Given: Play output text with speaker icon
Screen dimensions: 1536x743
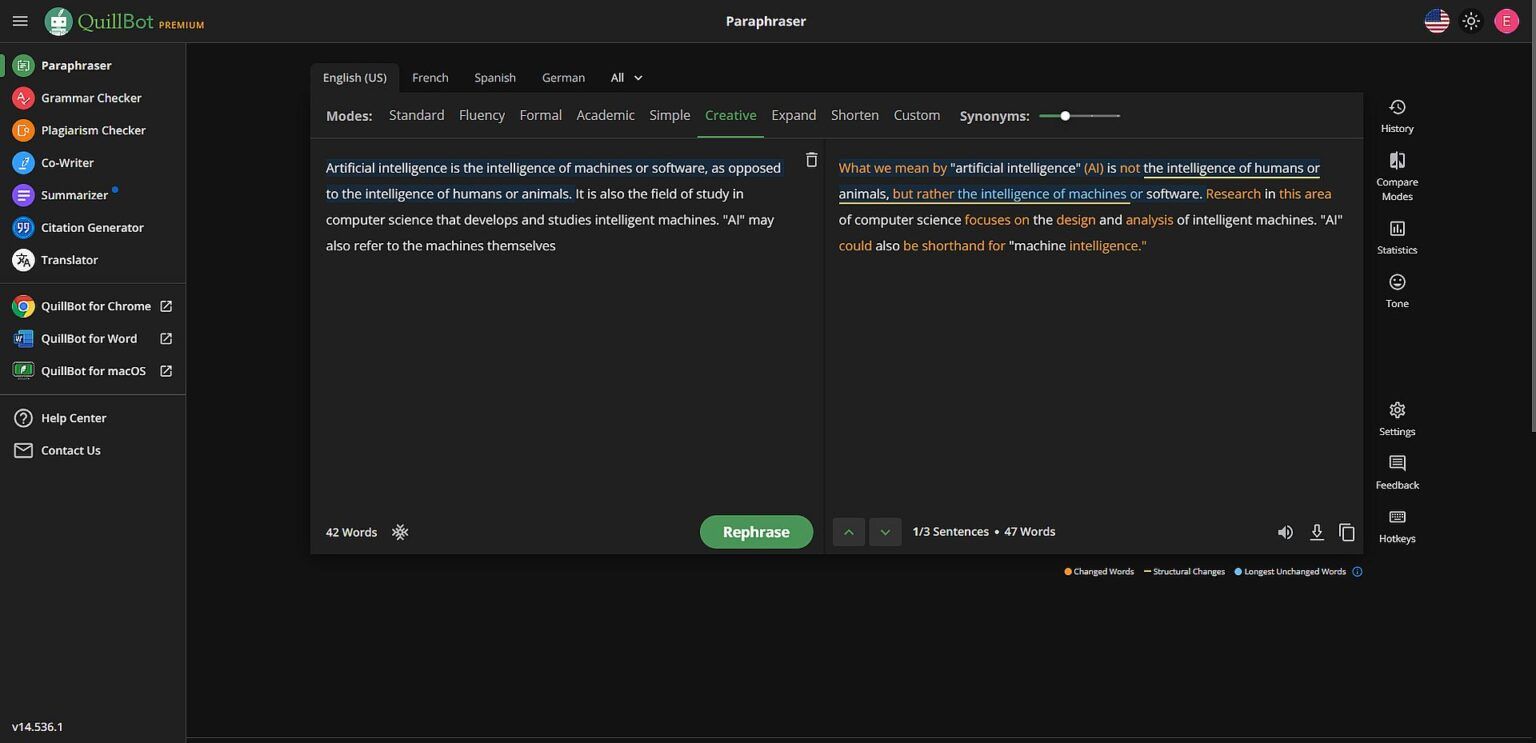Looking at the screenshot, I should pyautogui.click(x=1285, y=532).
